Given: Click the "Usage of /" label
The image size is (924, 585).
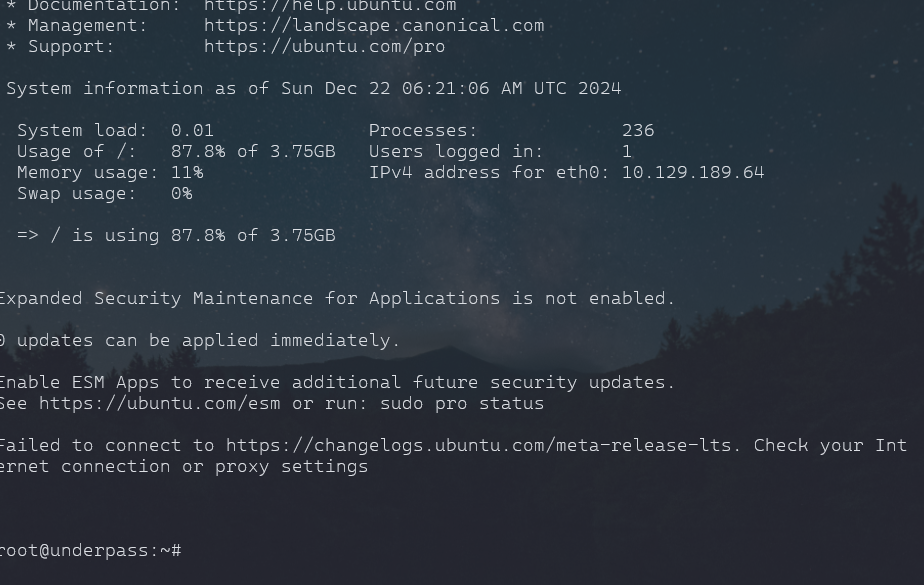Looking at the screenshot, I should (76, 152).
